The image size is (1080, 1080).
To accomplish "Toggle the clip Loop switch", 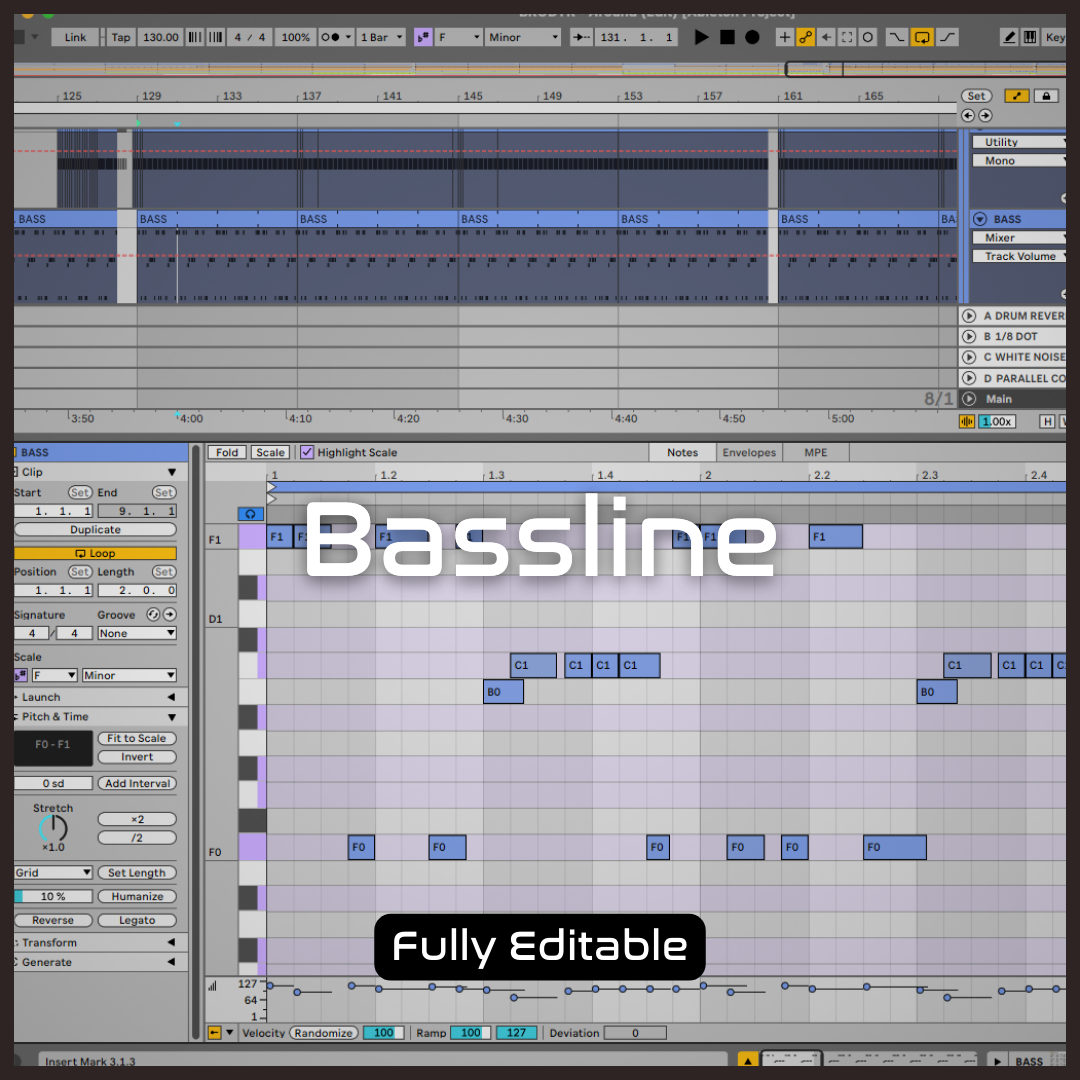I will (x=95, y=553).
